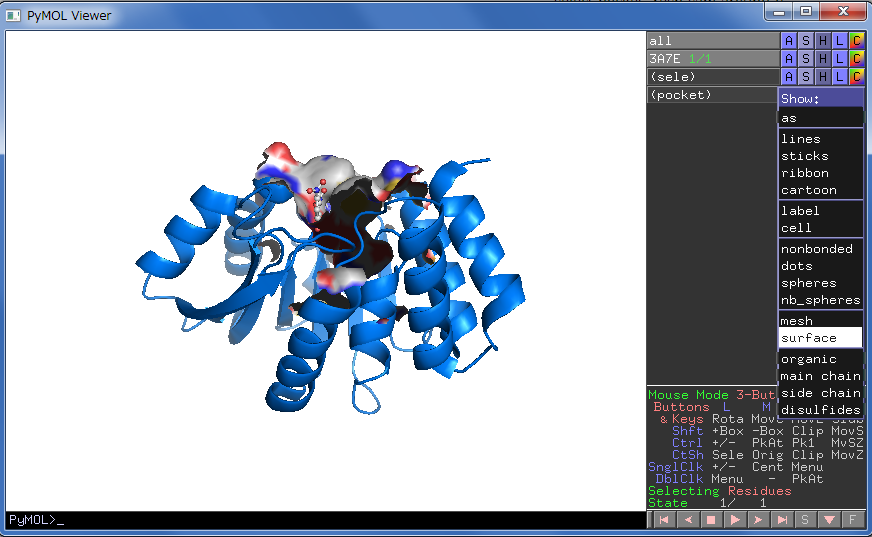Open the Color swatch for 'all' row

856,41
